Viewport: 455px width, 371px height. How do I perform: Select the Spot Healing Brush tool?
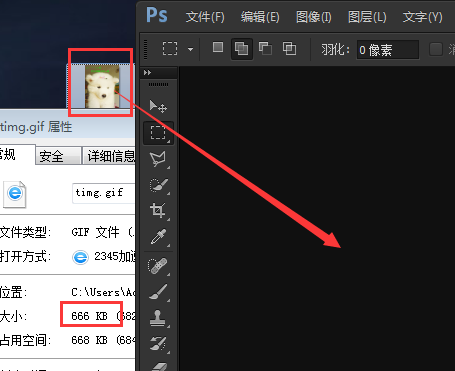click(158, 266)
